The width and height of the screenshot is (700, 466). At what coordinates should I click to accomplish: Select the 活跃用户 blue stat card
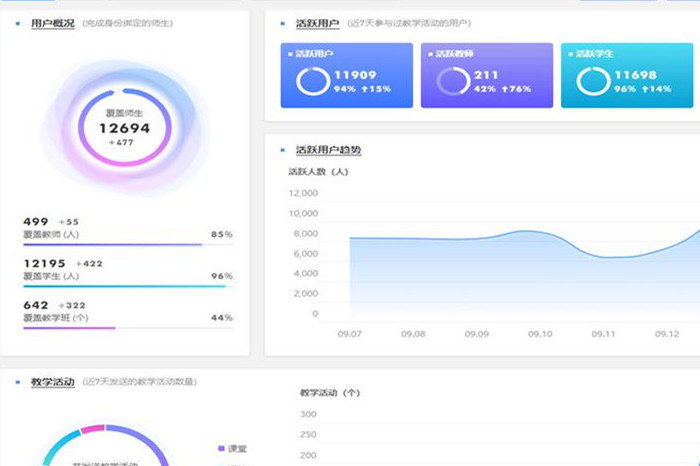pyautogui.click(x=346, y=75)
